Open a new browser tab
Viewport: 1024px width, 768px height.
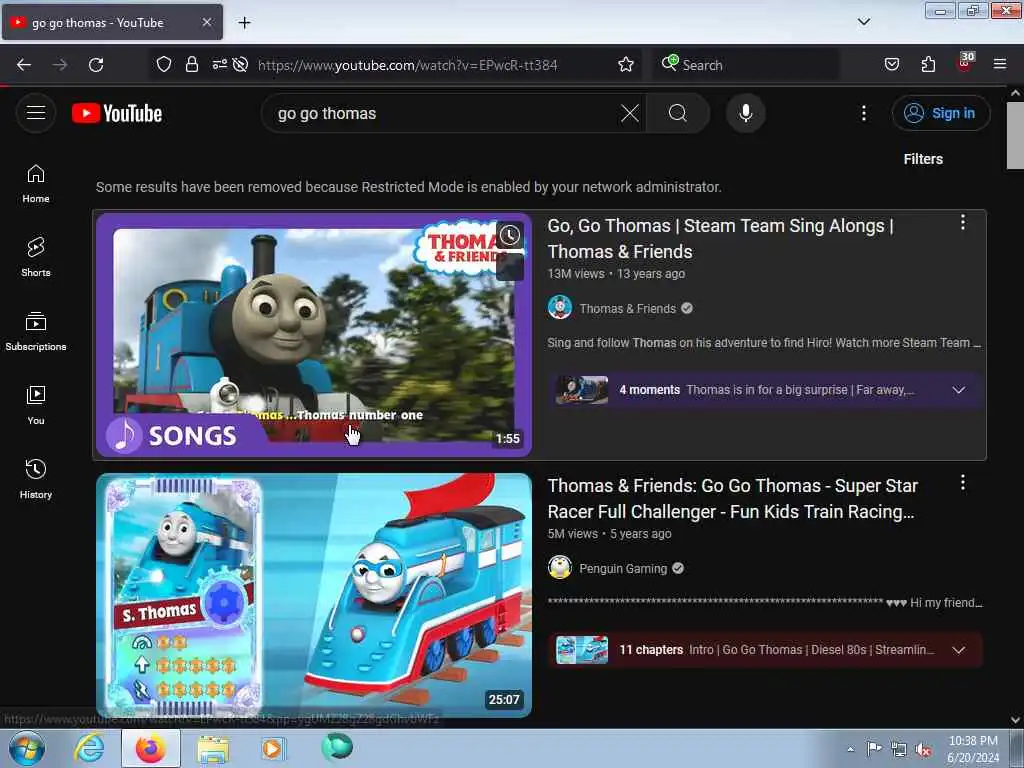[x=244, y=23]
